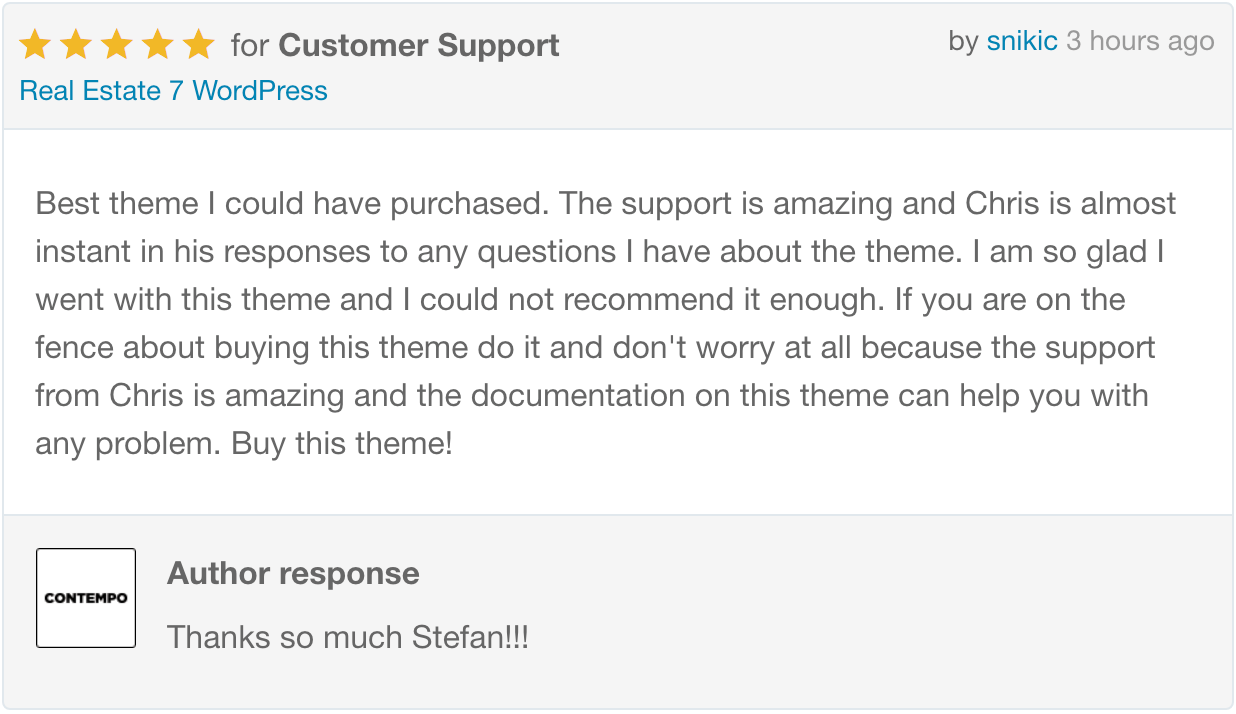Click the CONTEMPO author logo
Image resolution: width=1236 pixels, height=714 pixels.
pyautogui.click(x=86, y=598)
